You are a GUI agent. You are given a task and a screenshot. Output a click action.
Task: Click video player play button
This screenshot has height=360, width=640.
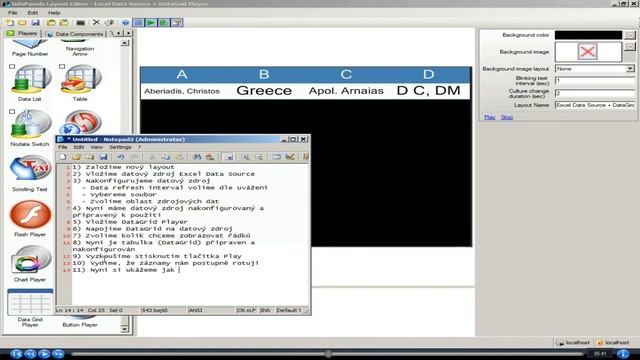pos(44,354)
